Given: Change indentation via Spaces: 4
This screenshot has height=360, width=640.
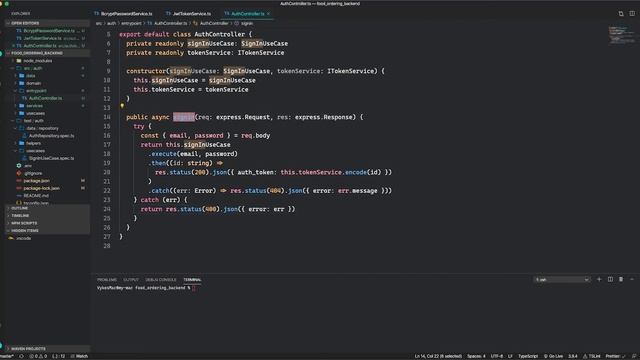Looking at the screenshot, I should (x=476, y=356).
